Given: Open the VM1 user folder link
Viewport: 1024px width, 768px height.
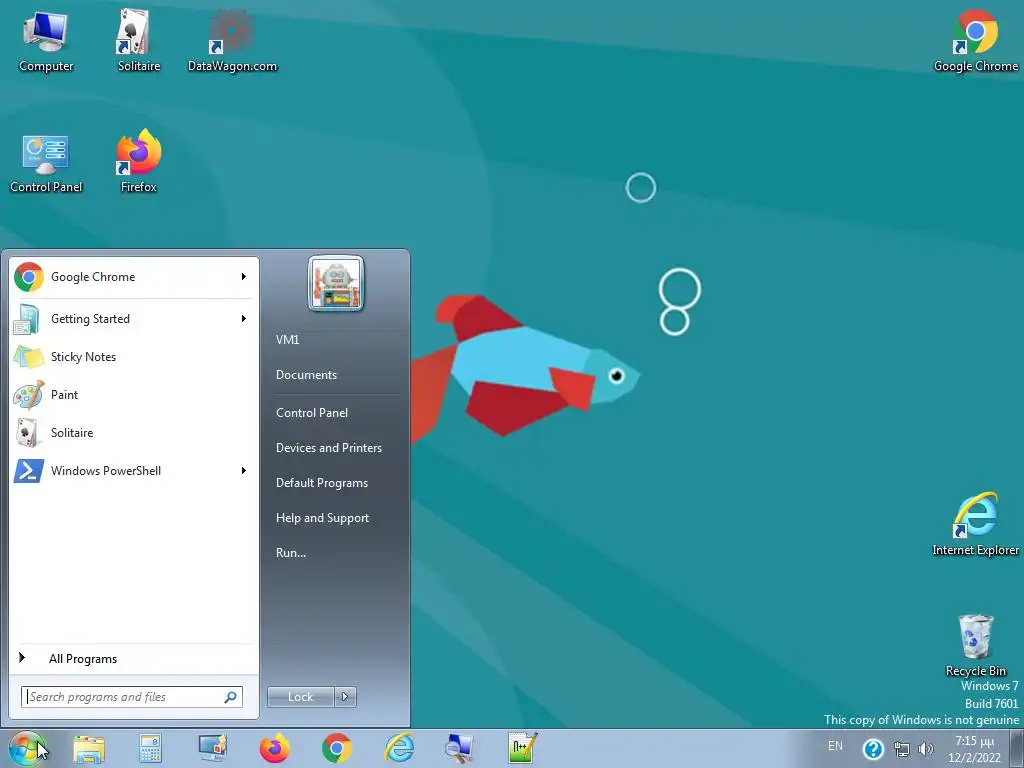Looking at the screenshot, I should point(287,340).
